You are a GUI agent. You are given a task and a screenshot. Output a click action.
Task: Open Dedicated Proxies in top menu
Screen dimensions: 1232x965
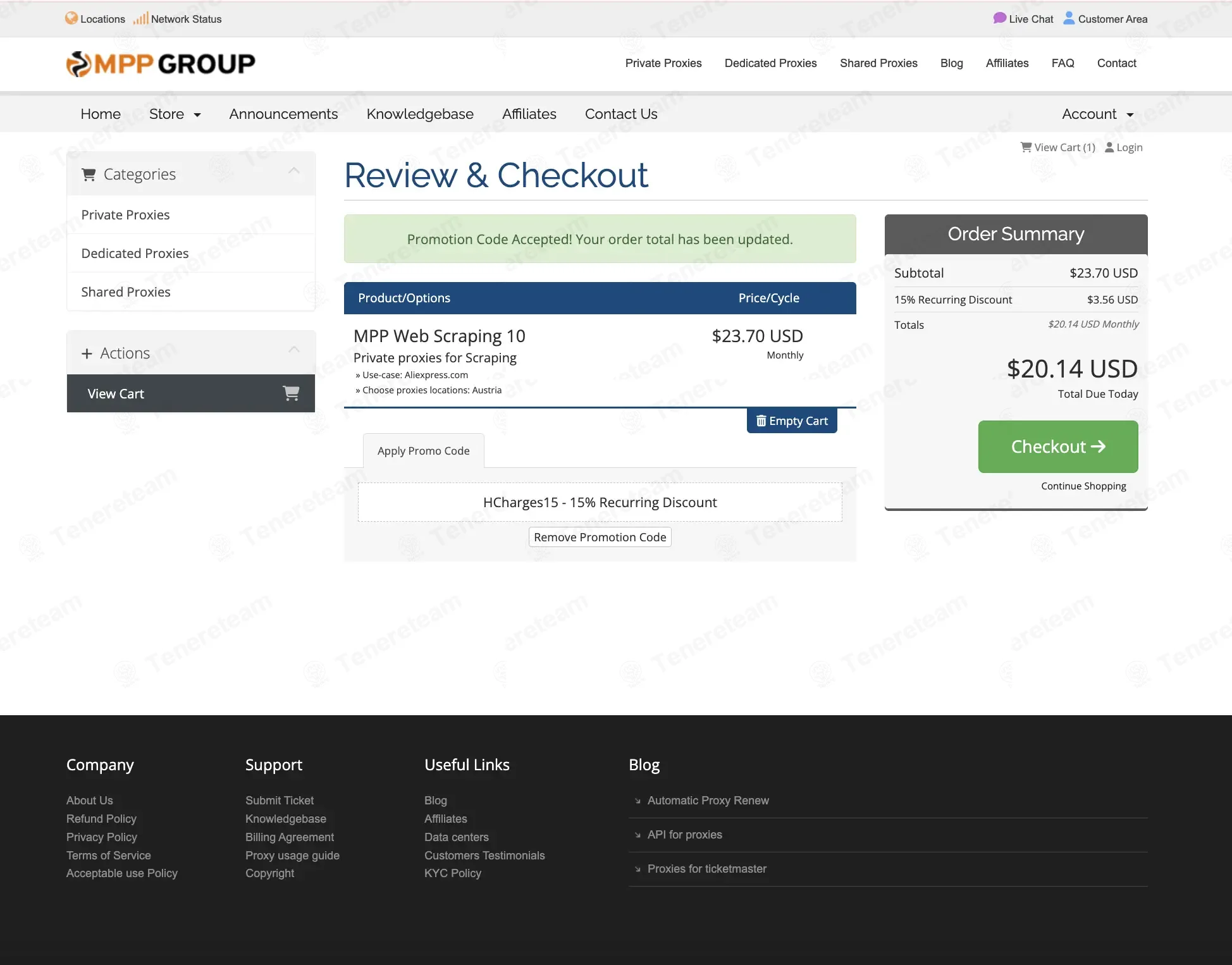(771, 63)
